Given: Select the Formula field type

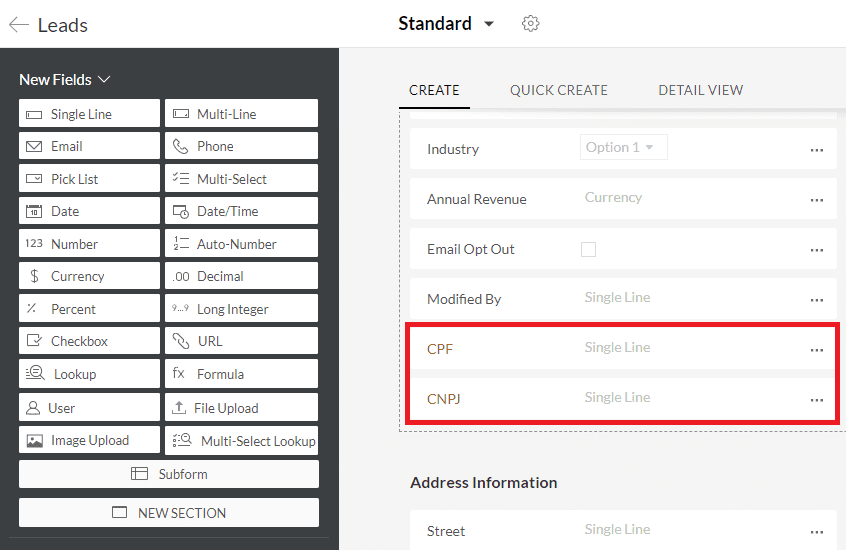Looking at the screenshot, I should tap(241, 374).
